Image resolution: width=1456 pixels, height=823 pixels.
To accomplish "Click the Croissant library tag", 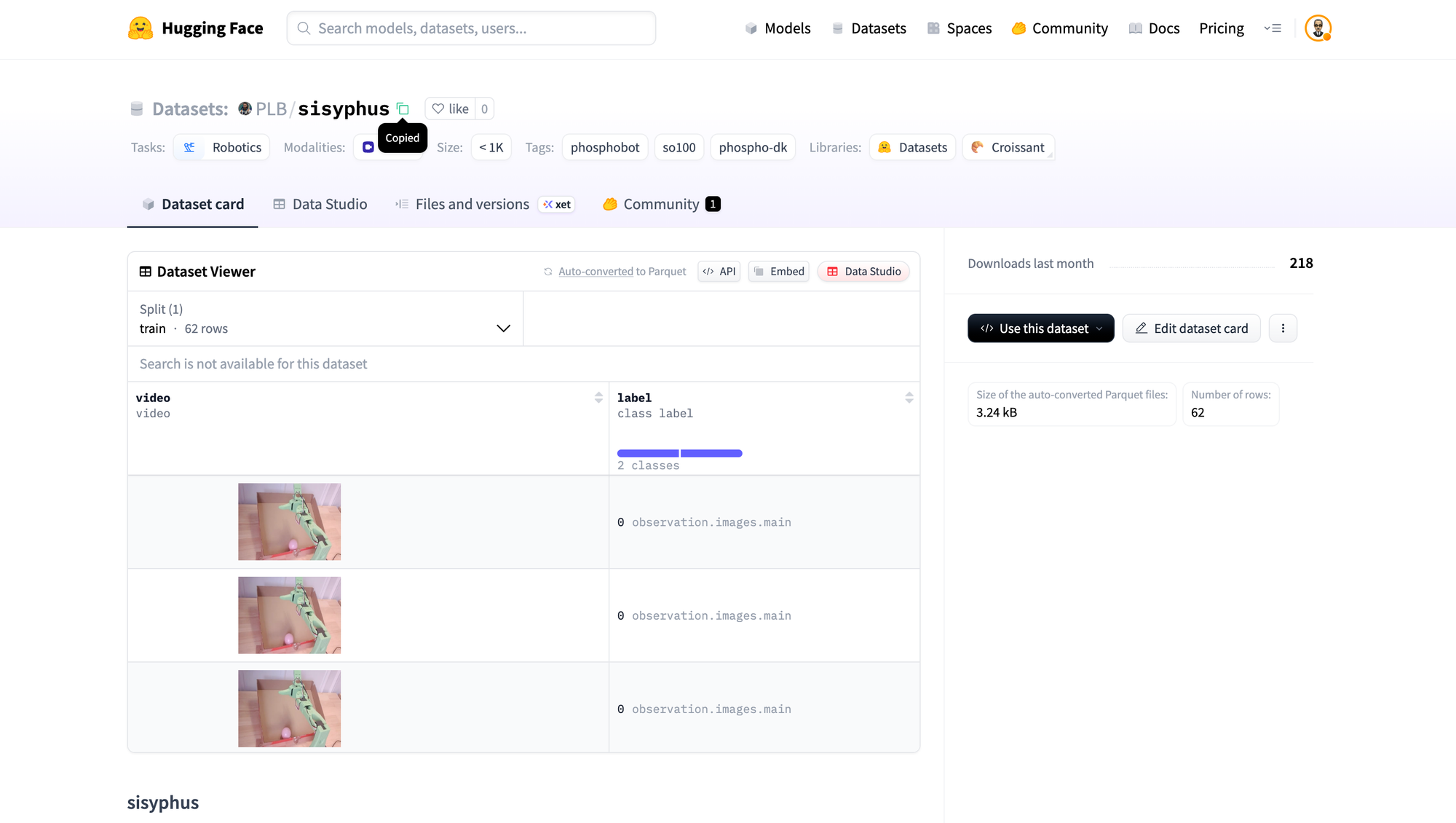I will pos(1008,148).
